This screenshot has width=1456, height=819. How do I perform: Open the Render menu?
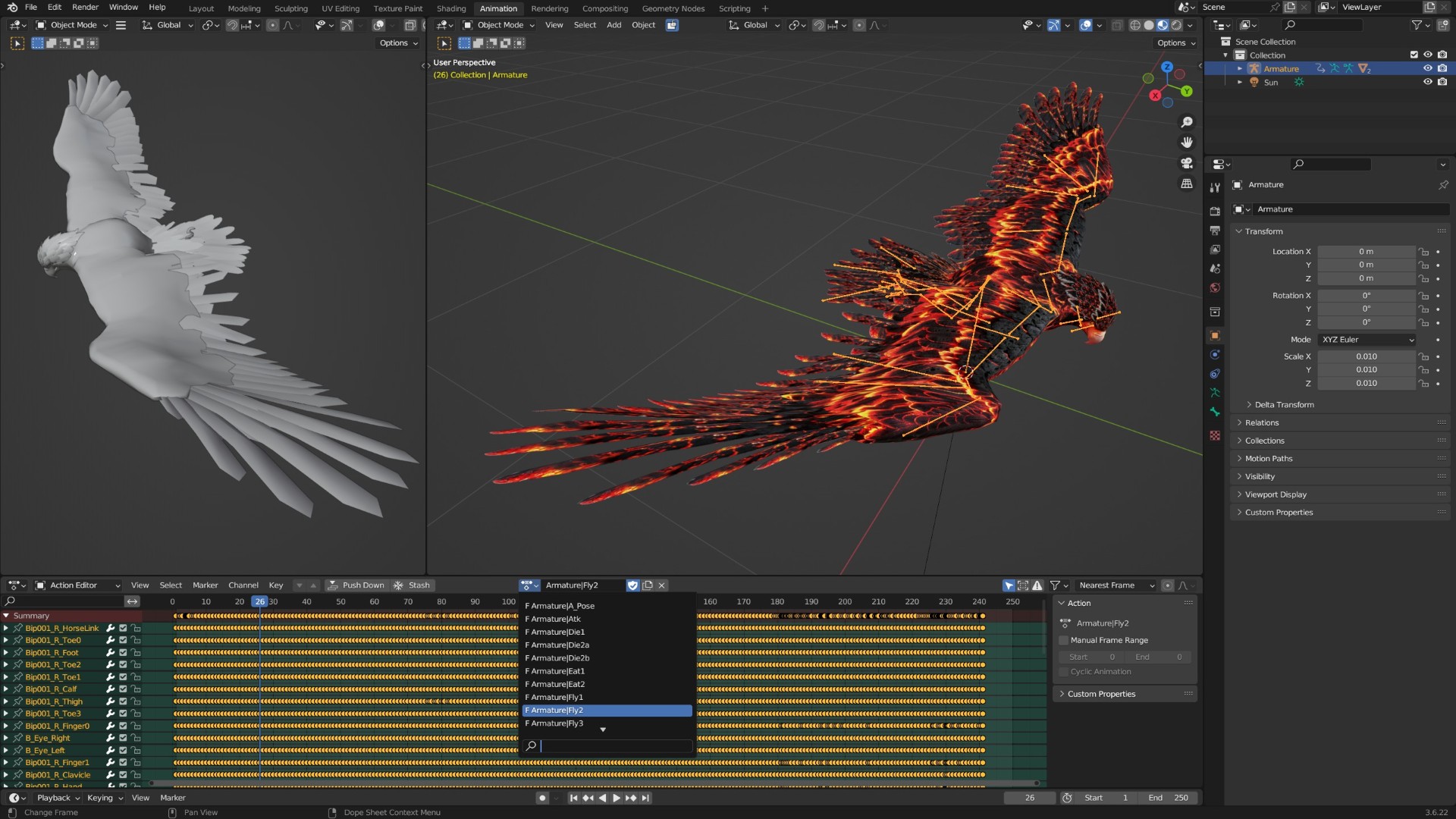(85, 8)
